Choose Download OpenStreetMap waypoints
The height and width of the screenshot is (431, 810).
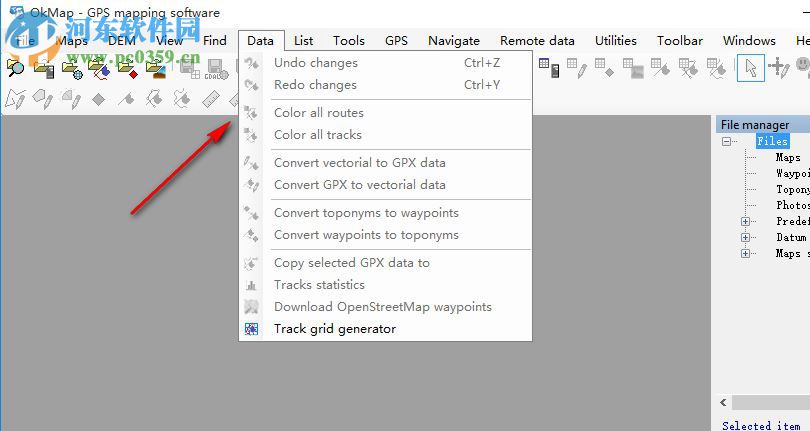[385, 307]
